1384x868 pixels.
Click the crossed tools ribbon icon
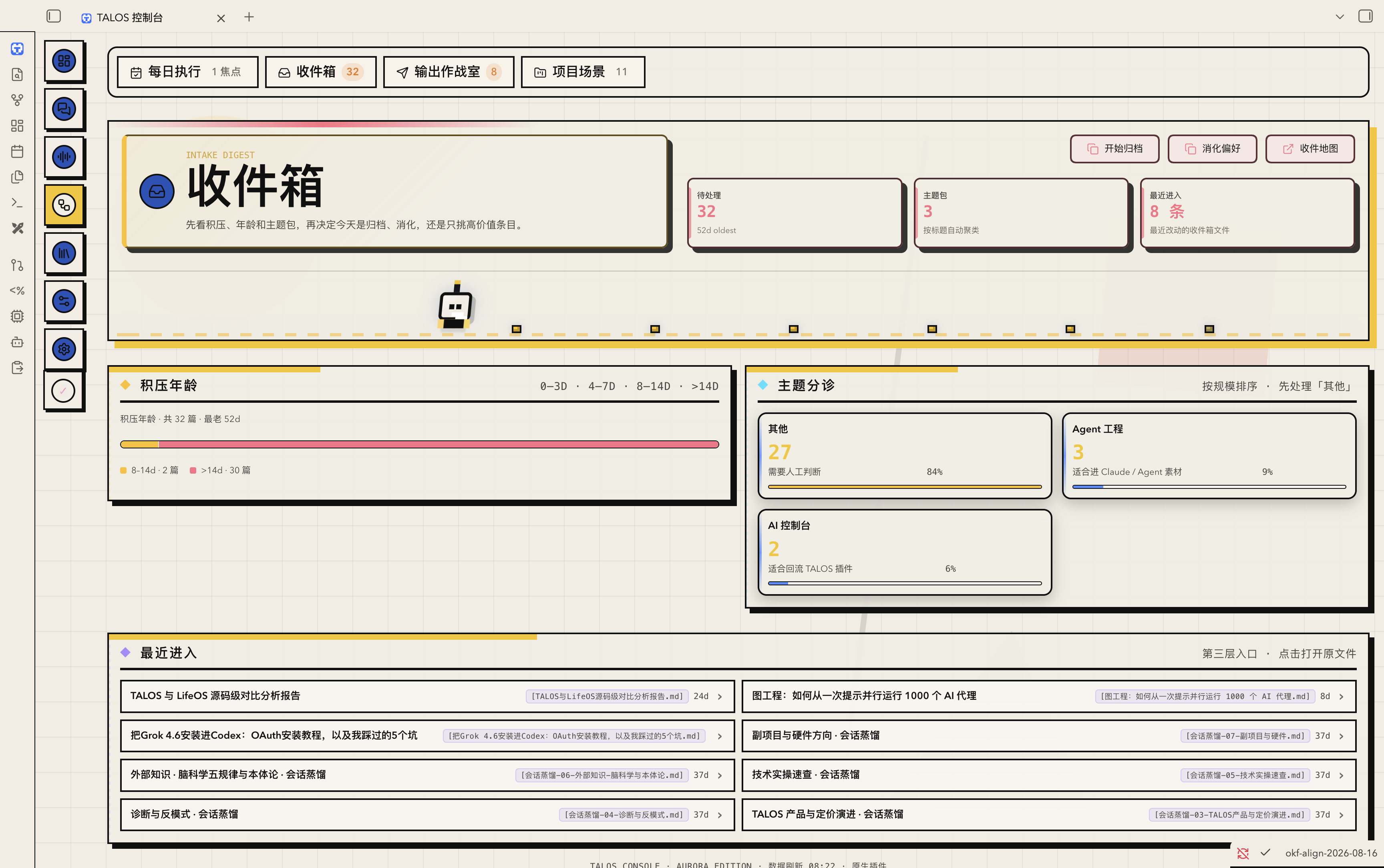[x=17, y=229]
